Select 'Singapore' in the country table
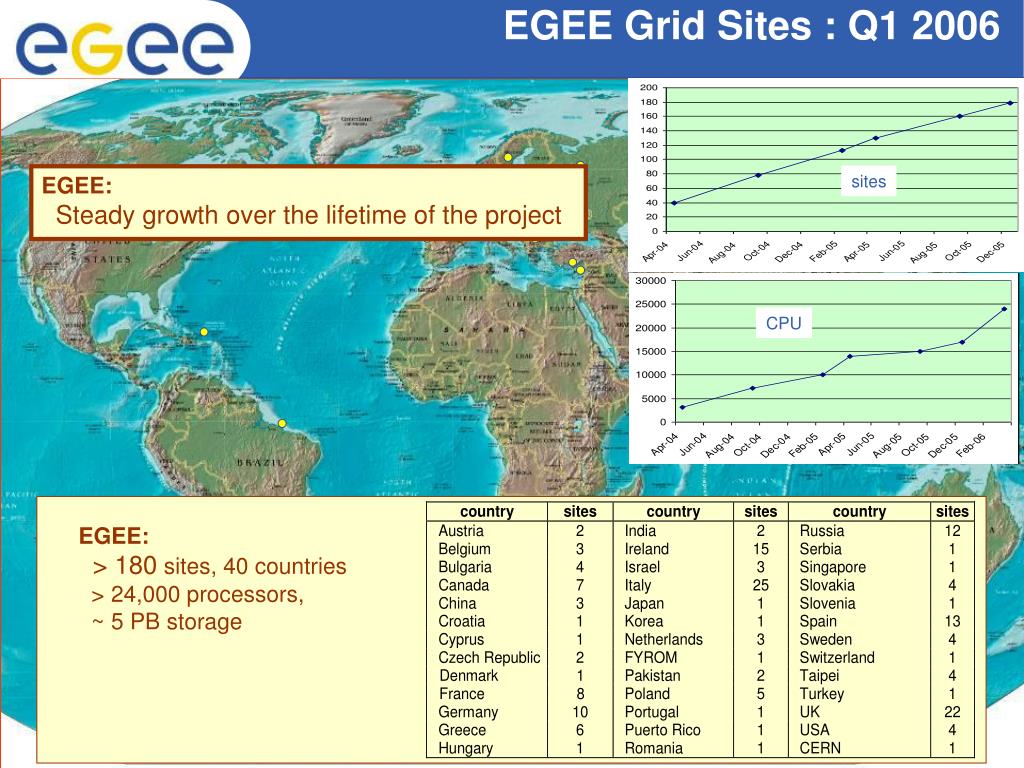1024x768 pixels. pyautogui.click(x=833, y=567)
